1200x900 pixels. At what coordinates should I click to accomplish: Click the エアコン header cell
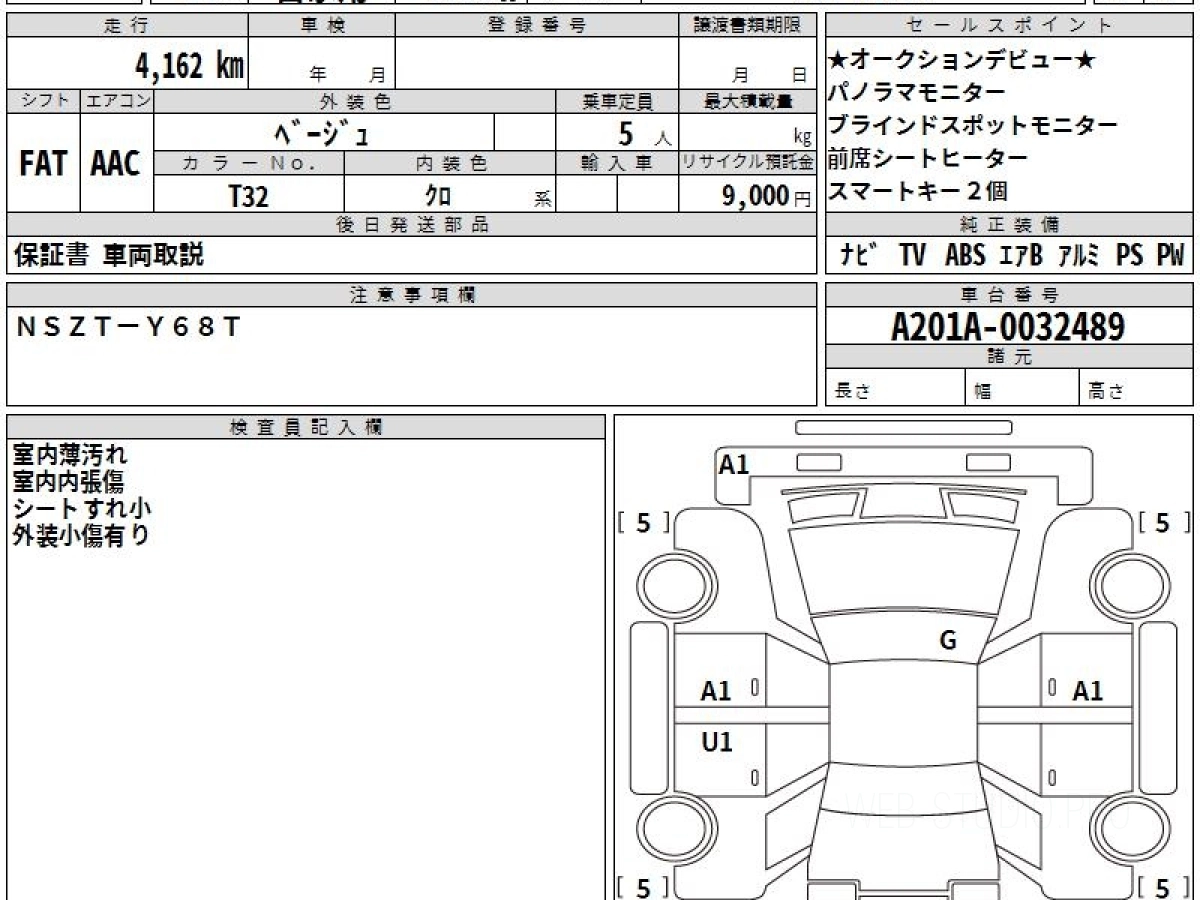(117, 101)
